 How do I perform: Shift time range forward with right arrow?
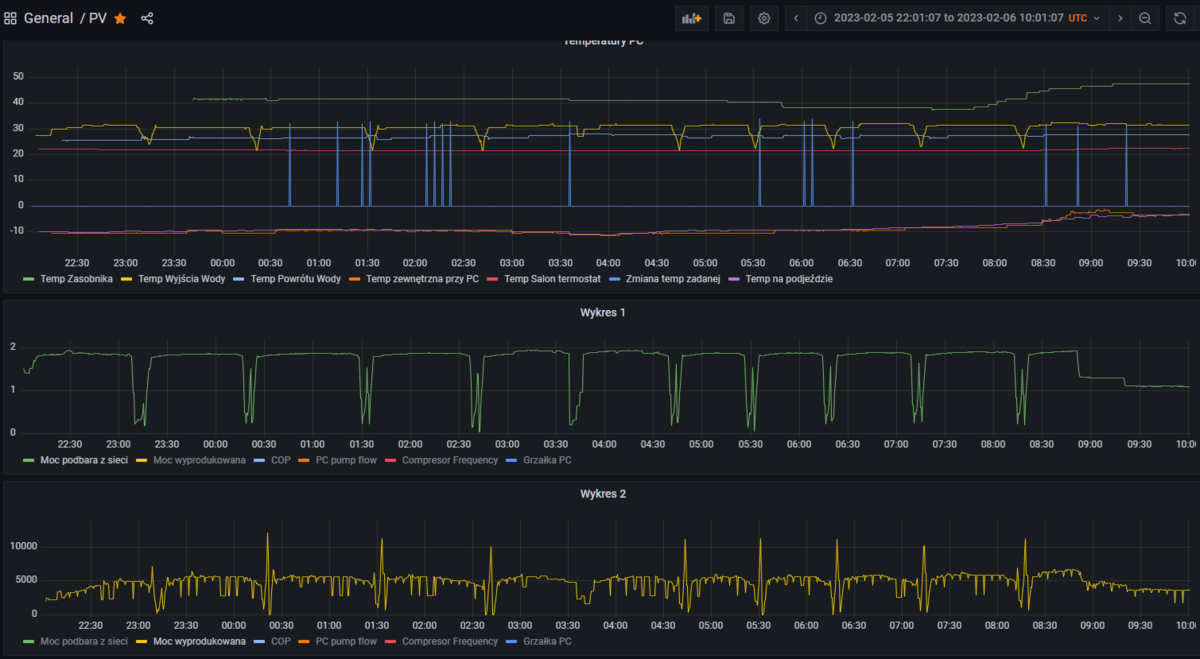pos(1119,18)
